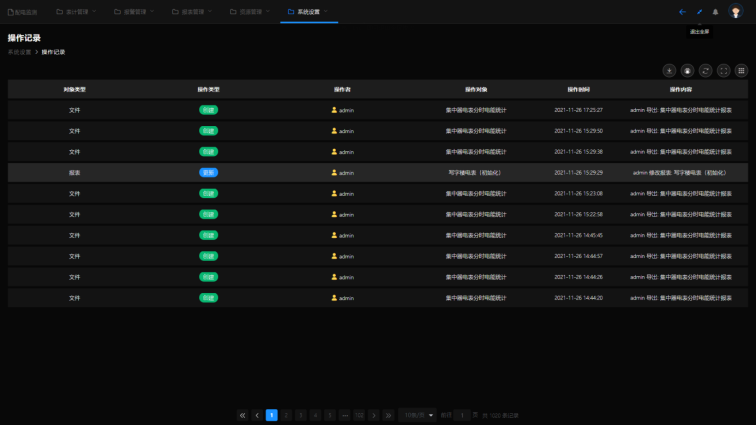Expand 系统设置 menu
Image resolution: width=756 pixels, height=425 pixels.
tap(308, 12)
